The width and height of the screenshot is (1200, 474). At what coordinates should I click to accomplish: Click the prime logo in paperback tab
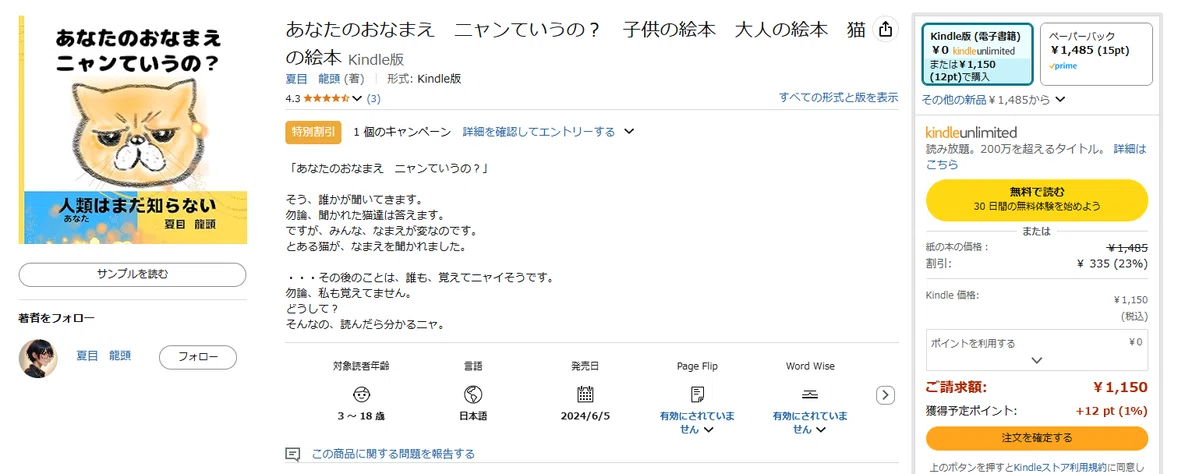1062,65
